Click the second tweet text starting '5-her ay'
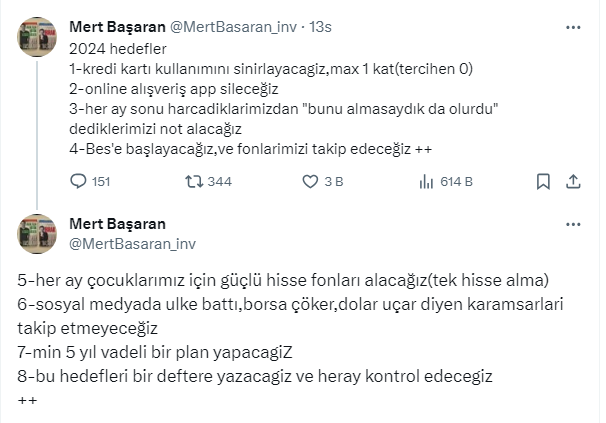 coord(290,280)
